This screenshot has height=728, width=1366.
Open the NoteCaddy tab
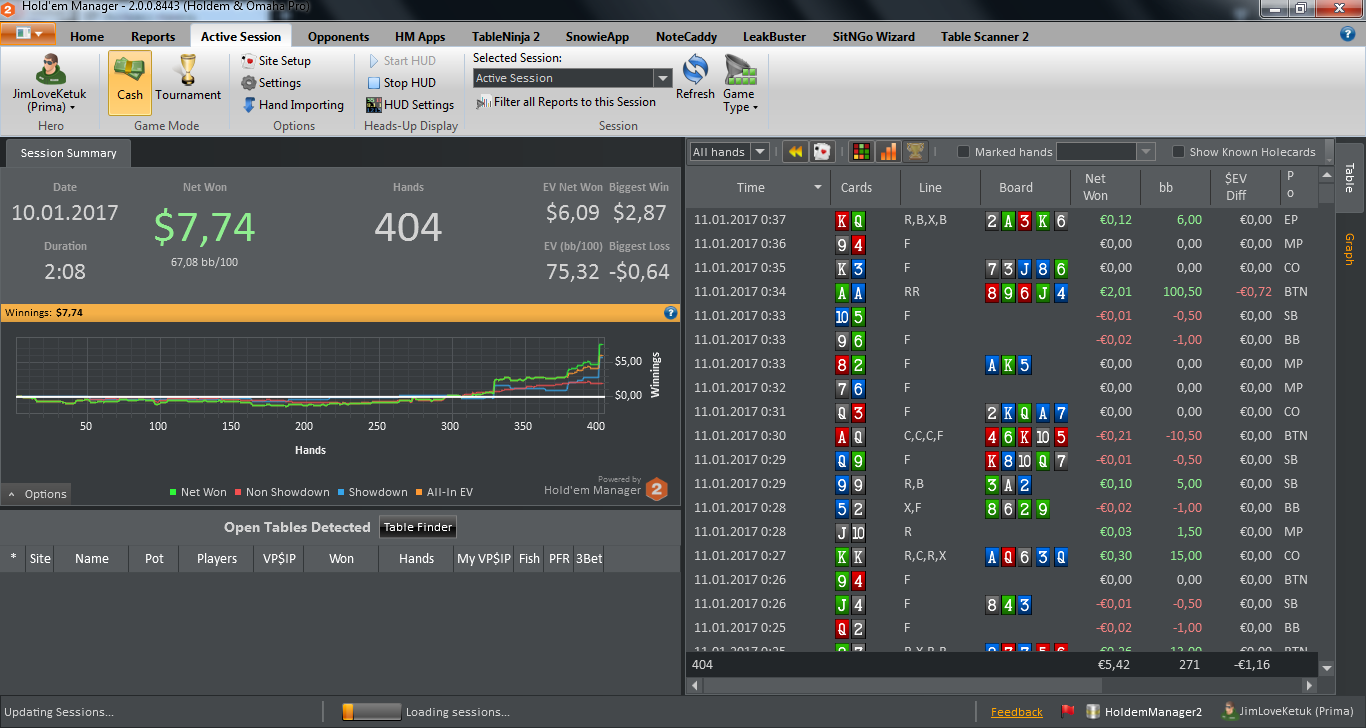point(686,37)
